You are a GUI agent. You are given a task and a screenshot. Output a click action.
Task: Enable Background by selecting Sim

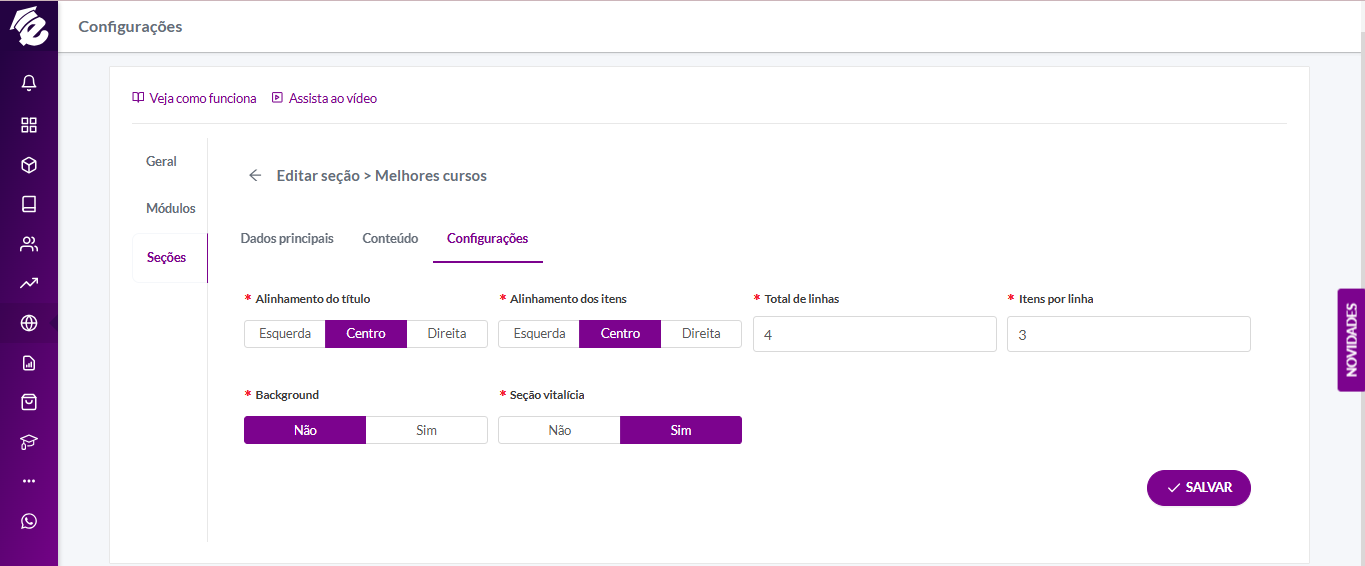coord(427,430)
